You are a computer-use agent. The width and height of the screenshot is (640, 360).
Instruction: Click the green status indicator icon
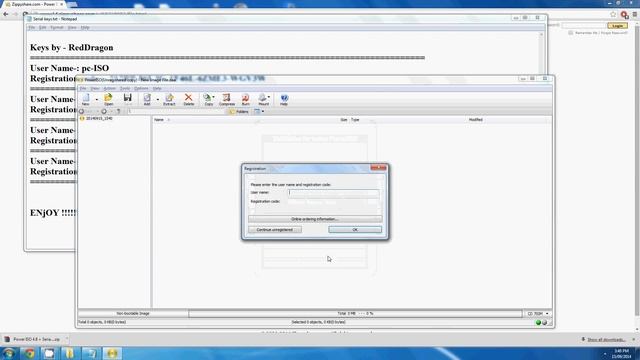pos(538,322)
